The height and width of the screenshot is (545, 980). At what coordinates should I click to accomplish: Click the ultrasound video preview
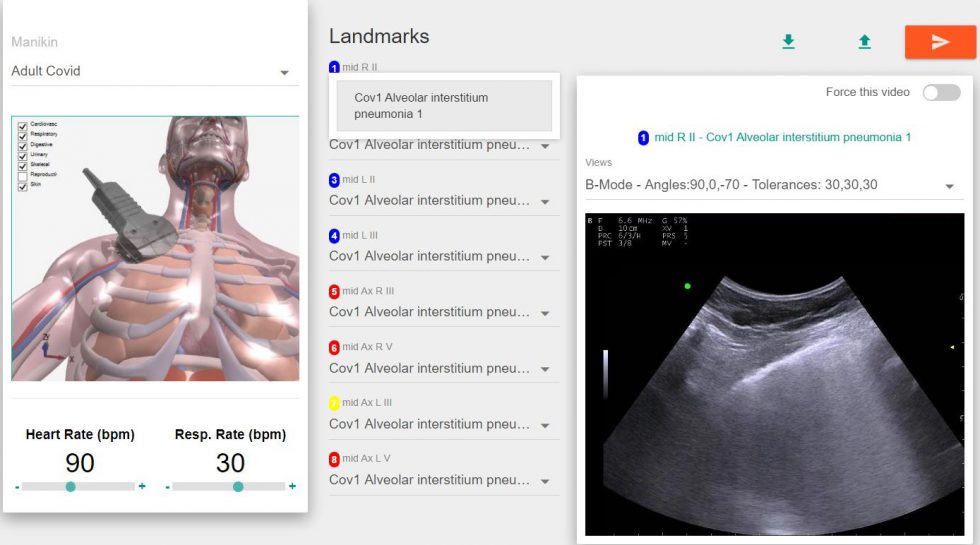774,374
